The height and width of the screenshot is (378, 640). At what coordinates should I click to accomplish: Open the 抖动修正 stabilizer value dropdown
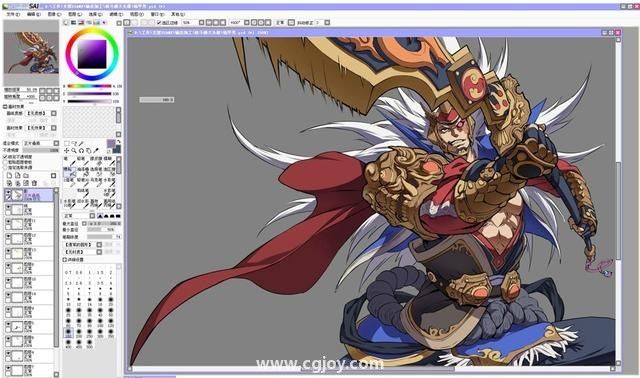[327, 22]
